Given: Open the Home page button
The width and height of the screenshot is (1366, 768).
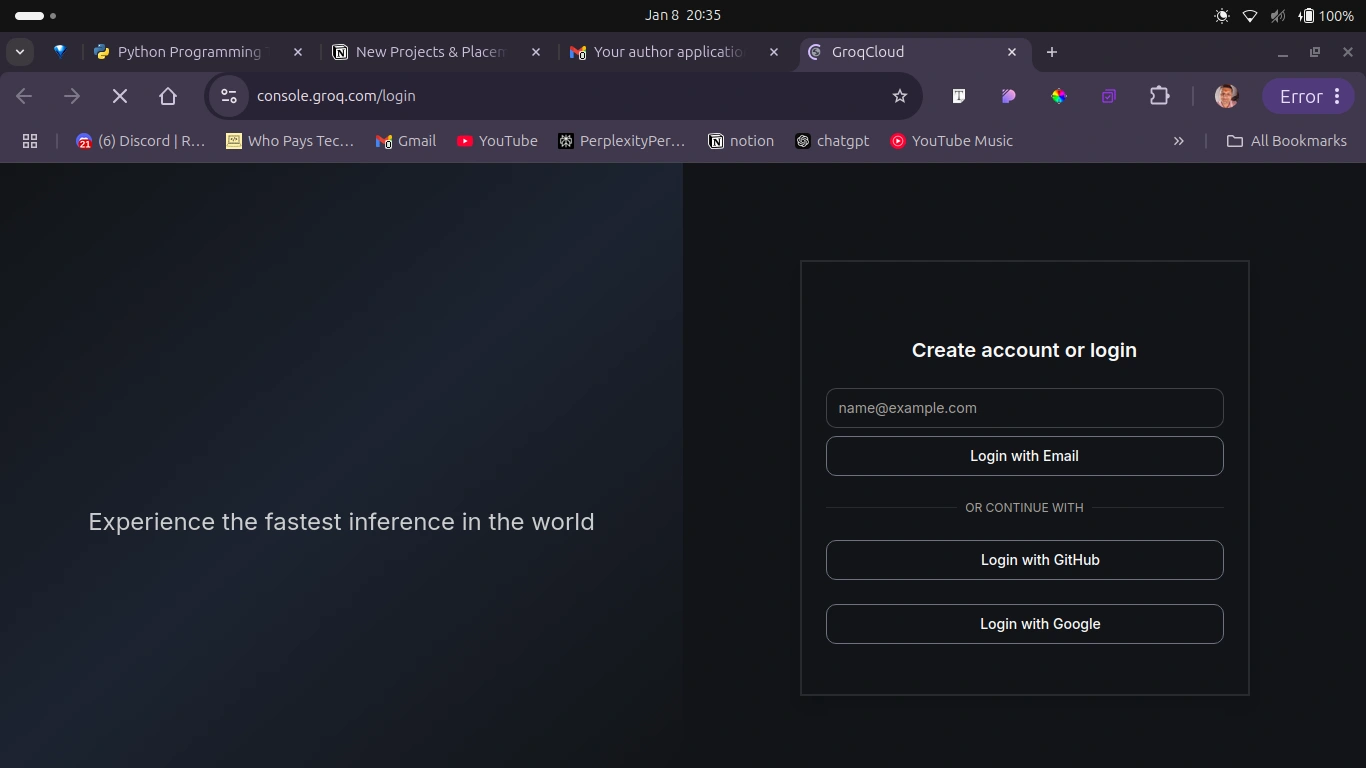Looking at the screenshot, I should [168, 96].
